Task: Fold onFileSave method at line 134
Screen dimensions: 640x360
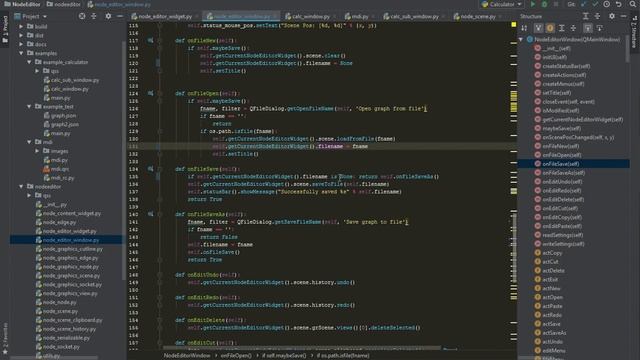Action: point(160,169)
